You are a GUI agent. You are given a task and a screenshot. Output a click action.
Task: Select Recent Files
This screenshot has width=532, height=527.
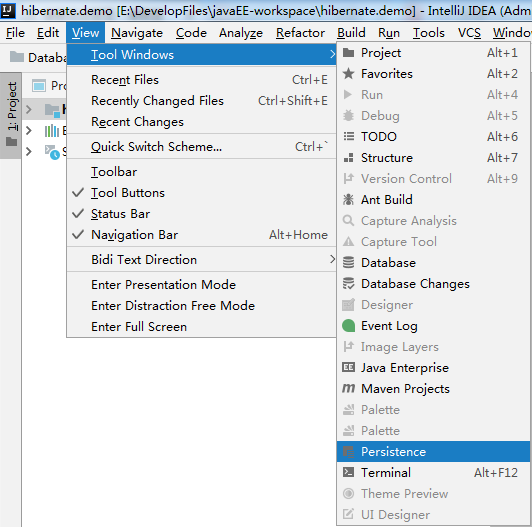click(201, 80)
